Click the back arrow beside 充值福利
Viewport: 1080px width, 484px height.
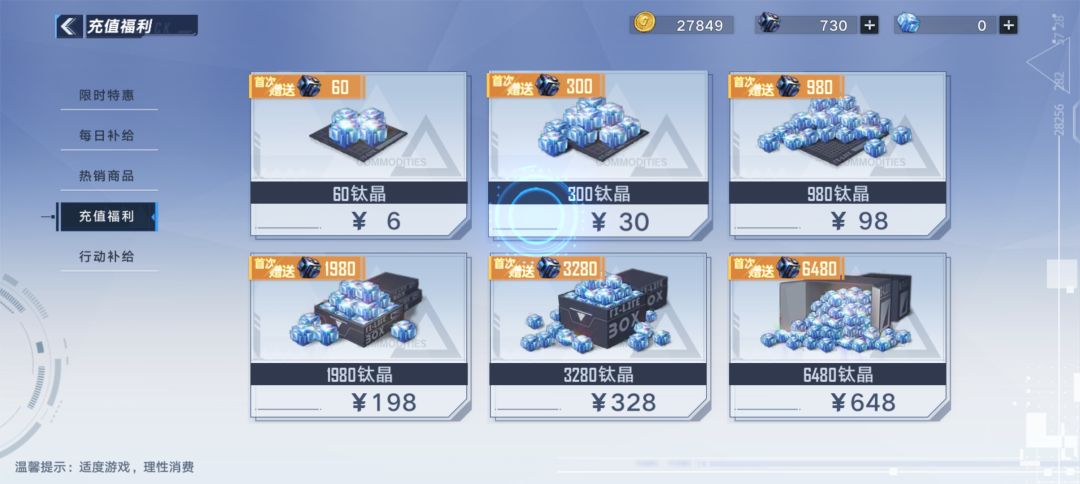point(68,27)
